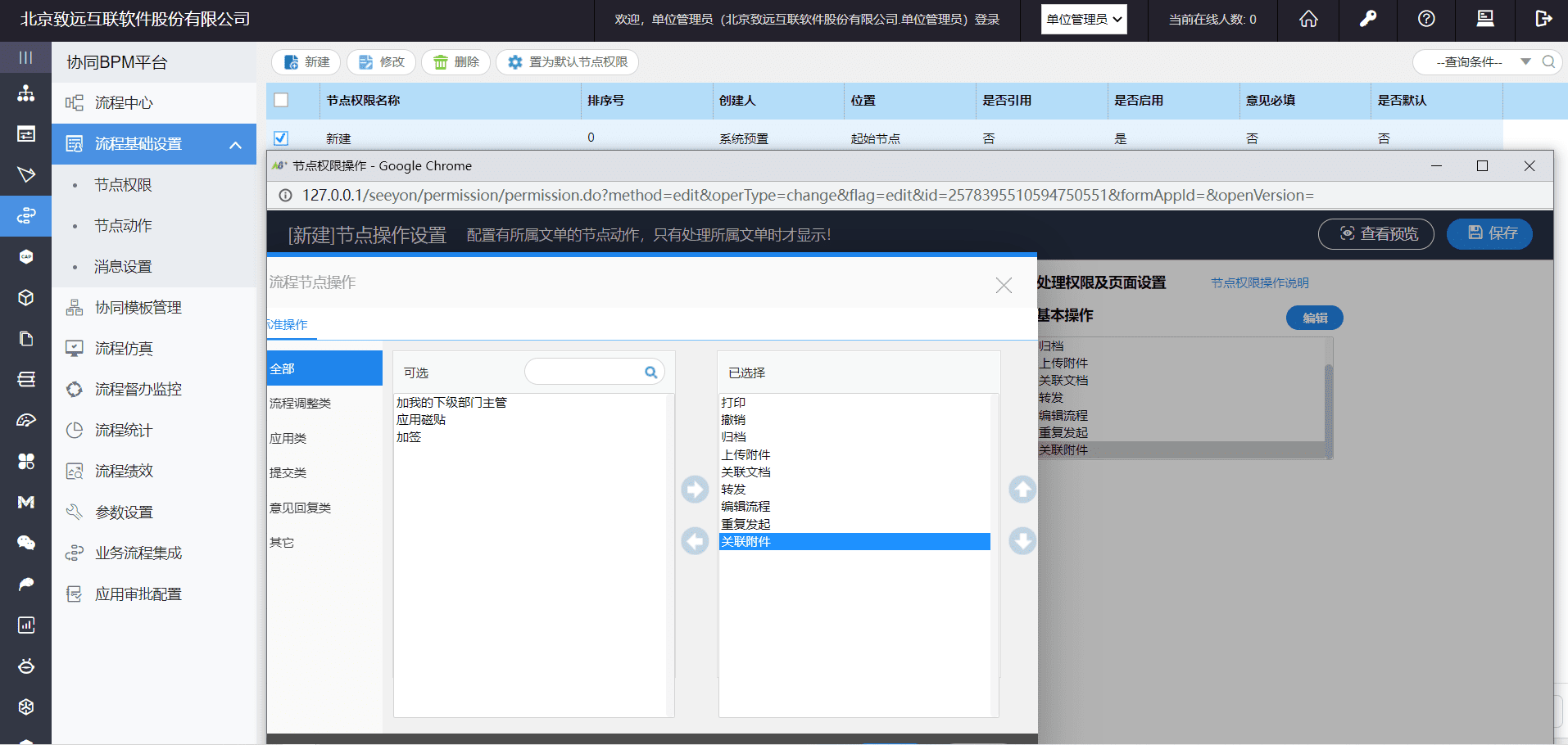Click the 保存 button
The image size is (1568, 745).
tap(1489, 234)
